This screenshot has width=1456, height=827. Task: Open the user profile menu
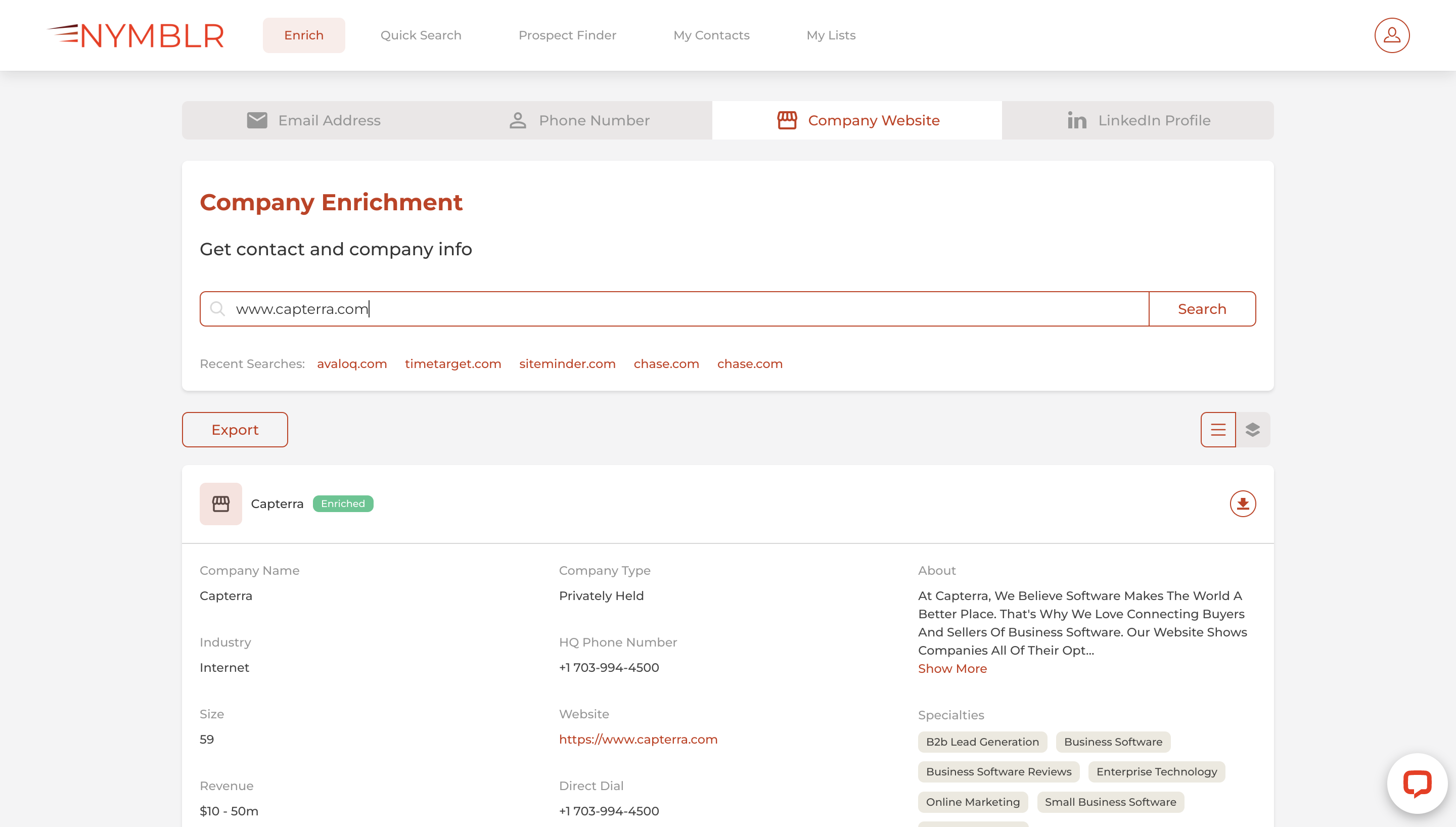coord(1391,35)
